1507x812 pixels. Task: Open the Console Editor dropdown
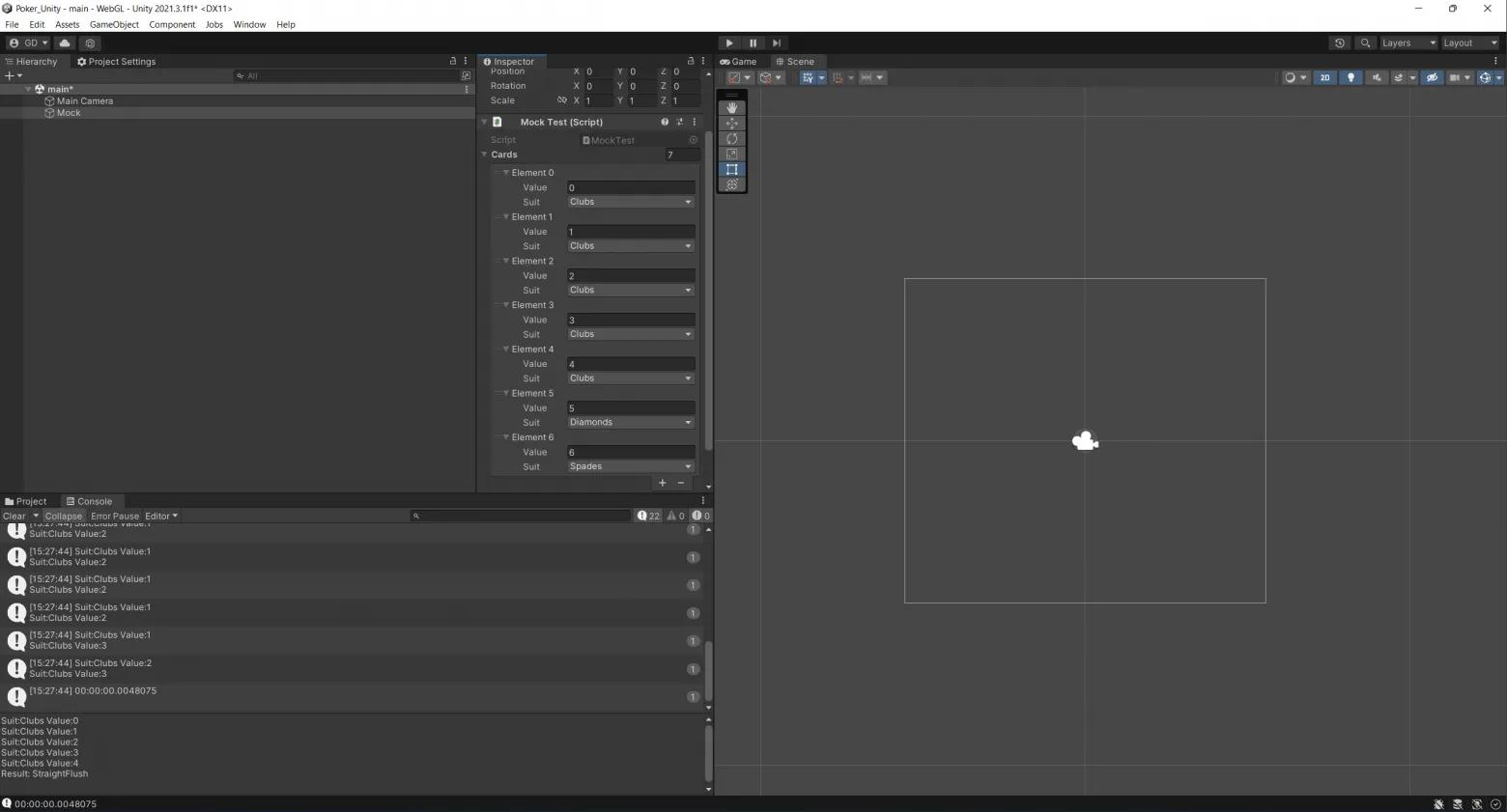161,516
